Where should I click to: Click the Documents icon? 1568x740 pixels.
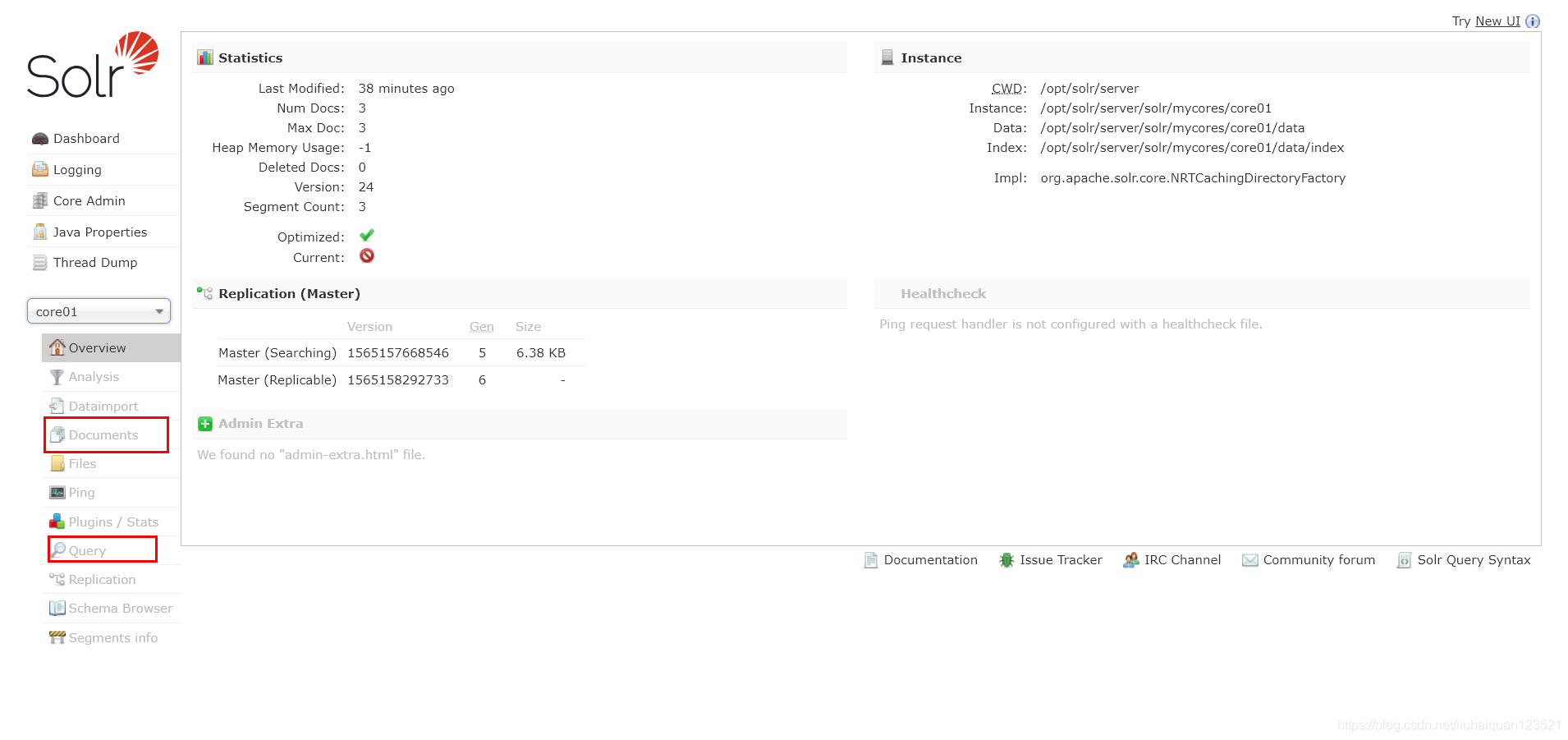tap(57, 434)
